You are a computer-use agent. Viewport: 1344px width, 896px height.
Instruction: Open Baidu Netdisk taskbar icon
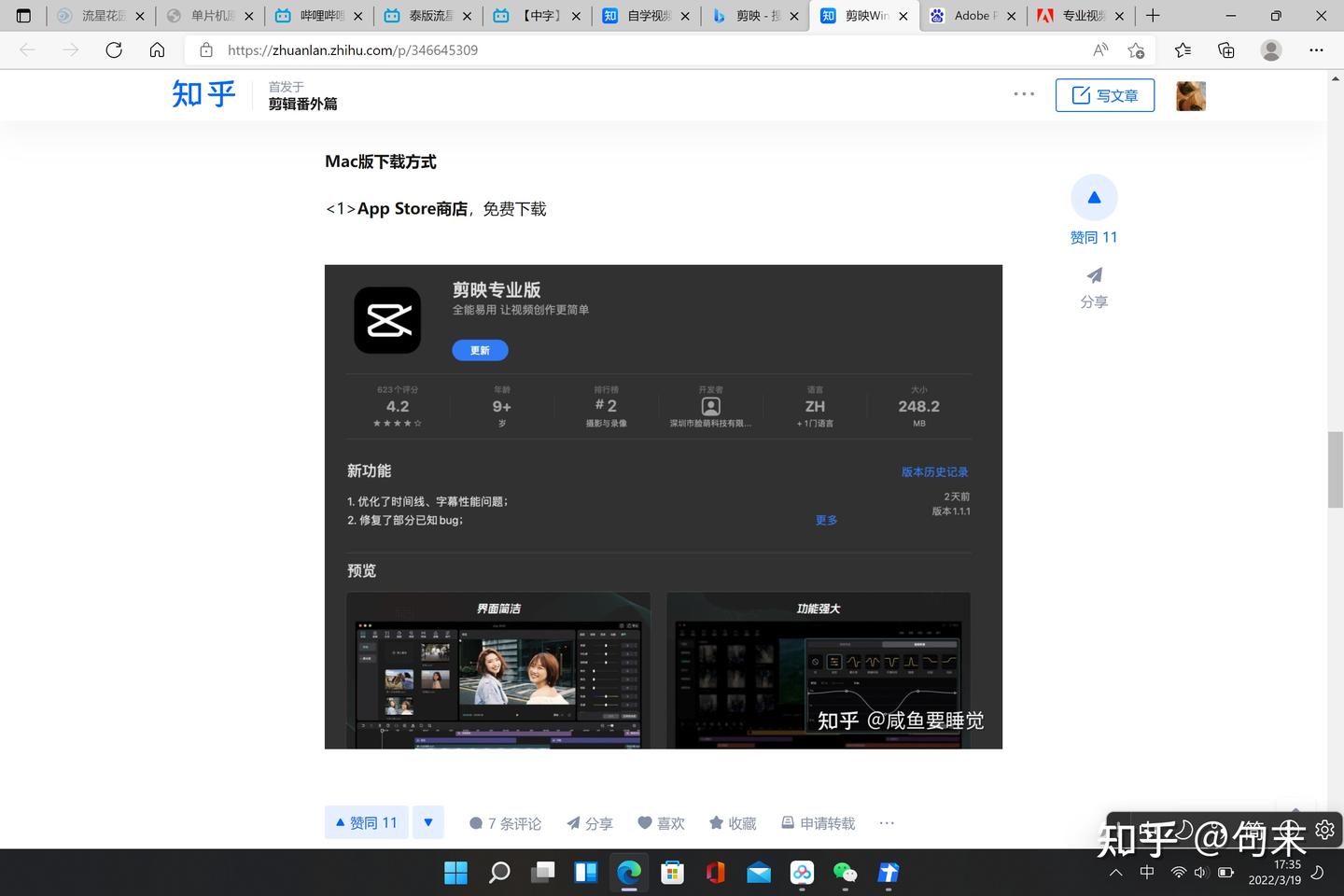point(802,873)
